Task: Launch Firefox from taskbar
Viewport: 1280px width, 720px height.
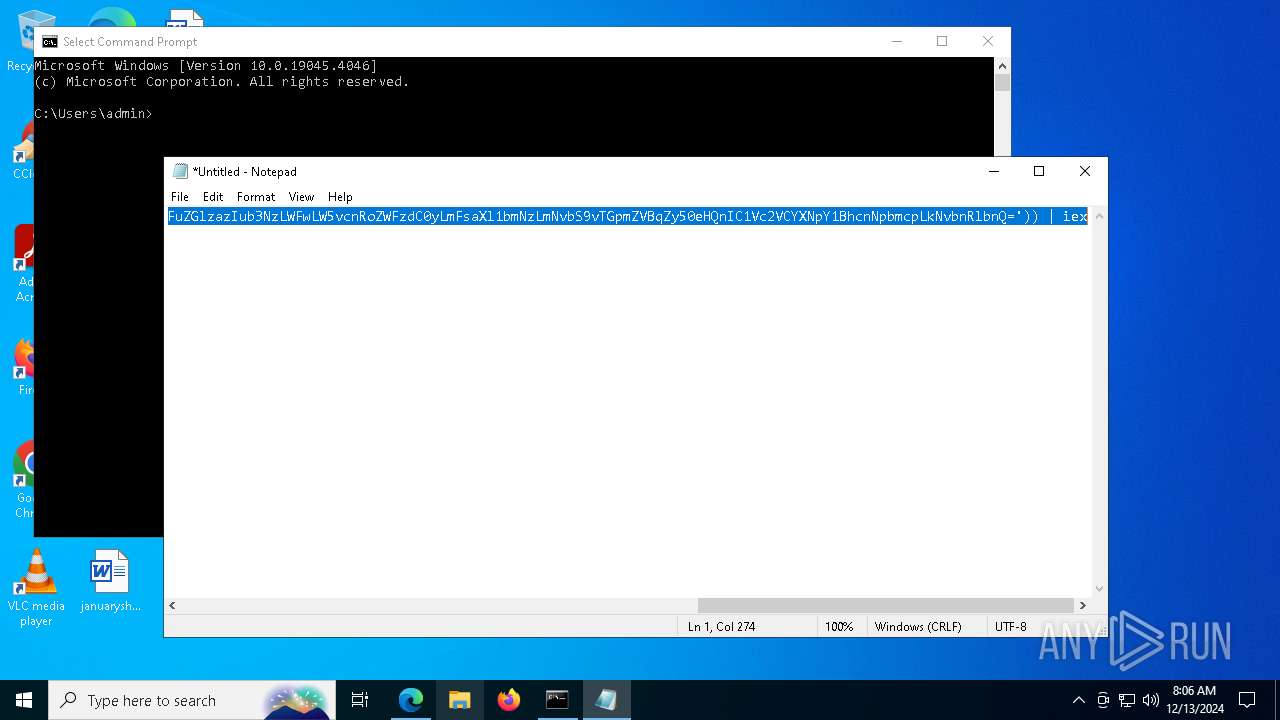Action: click(x=509, y=700)
